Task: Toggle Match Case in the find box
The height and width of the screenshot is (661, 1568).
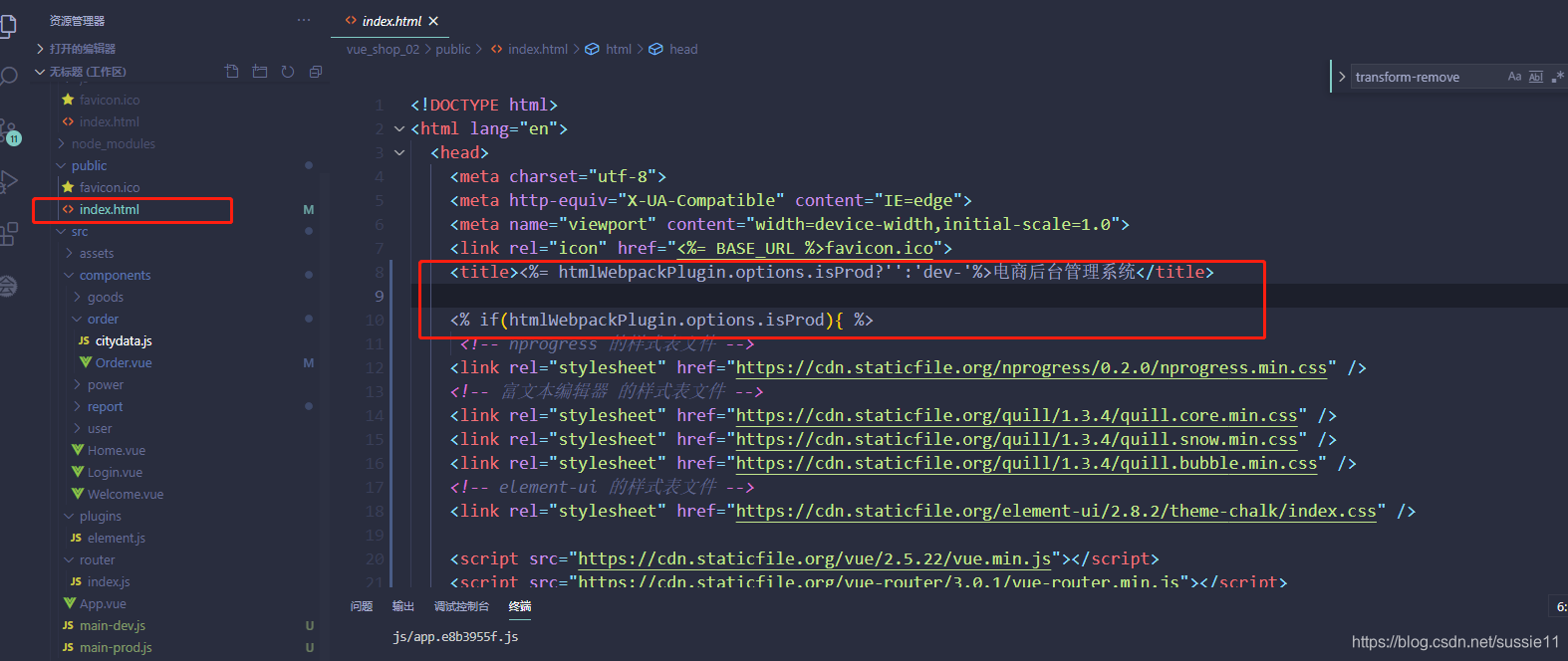Action: 1514,77
